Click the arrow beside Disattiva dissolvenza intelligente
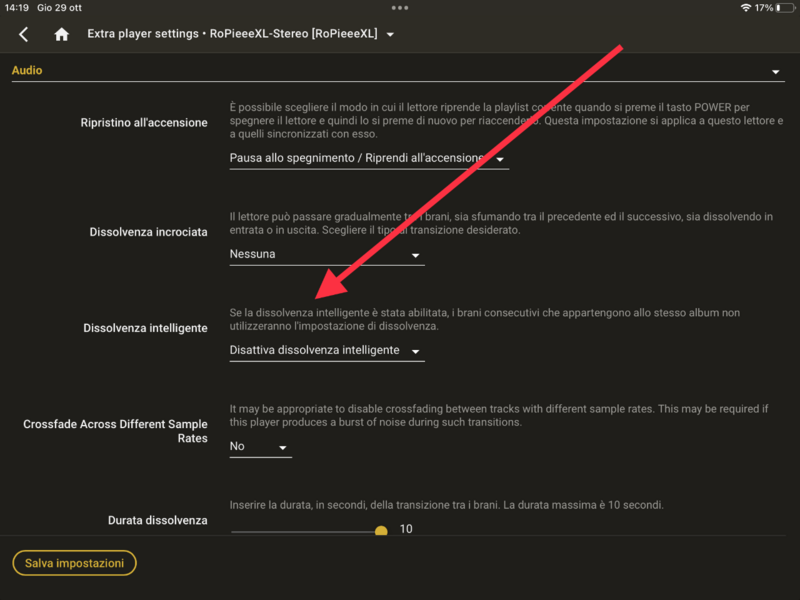The image size is (800, 600). point(415,352)
